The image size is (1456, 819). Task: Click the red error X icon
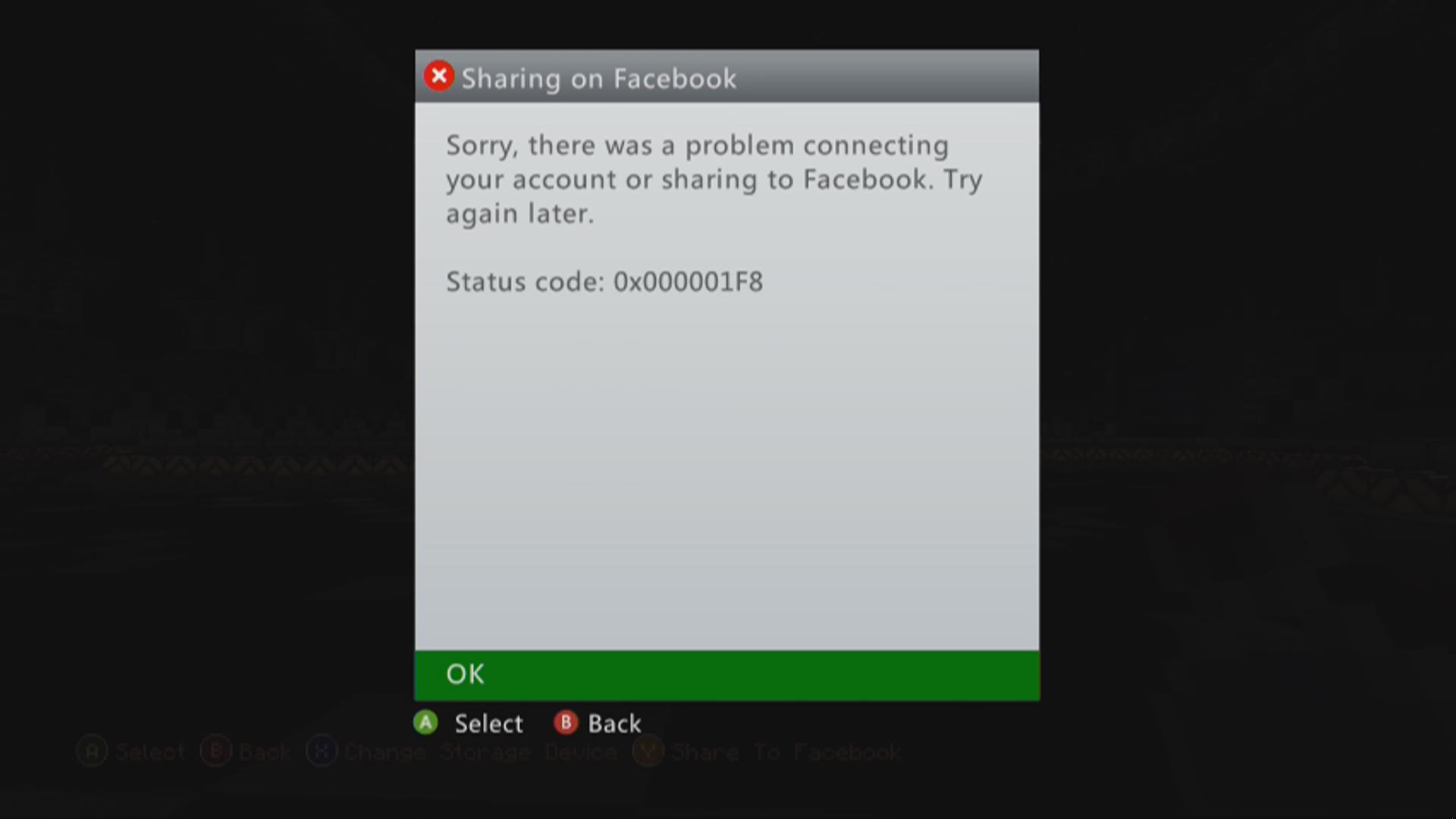point(438,76)
